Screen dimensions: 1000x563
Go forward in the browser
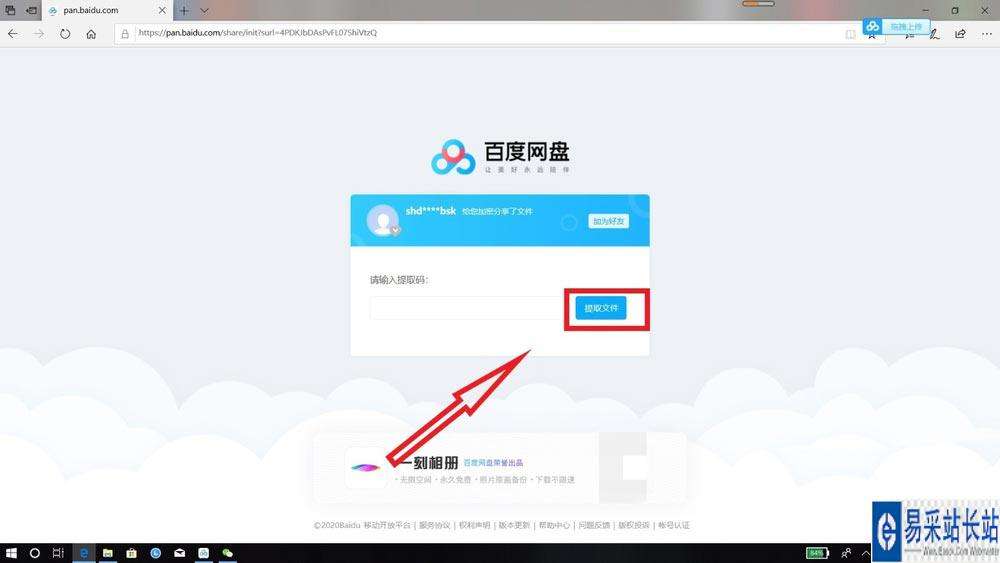(x=39, y=34)
